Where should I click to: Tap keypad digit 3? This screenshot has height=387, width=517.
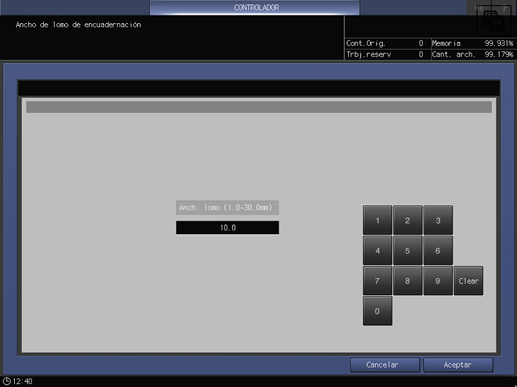438,220
